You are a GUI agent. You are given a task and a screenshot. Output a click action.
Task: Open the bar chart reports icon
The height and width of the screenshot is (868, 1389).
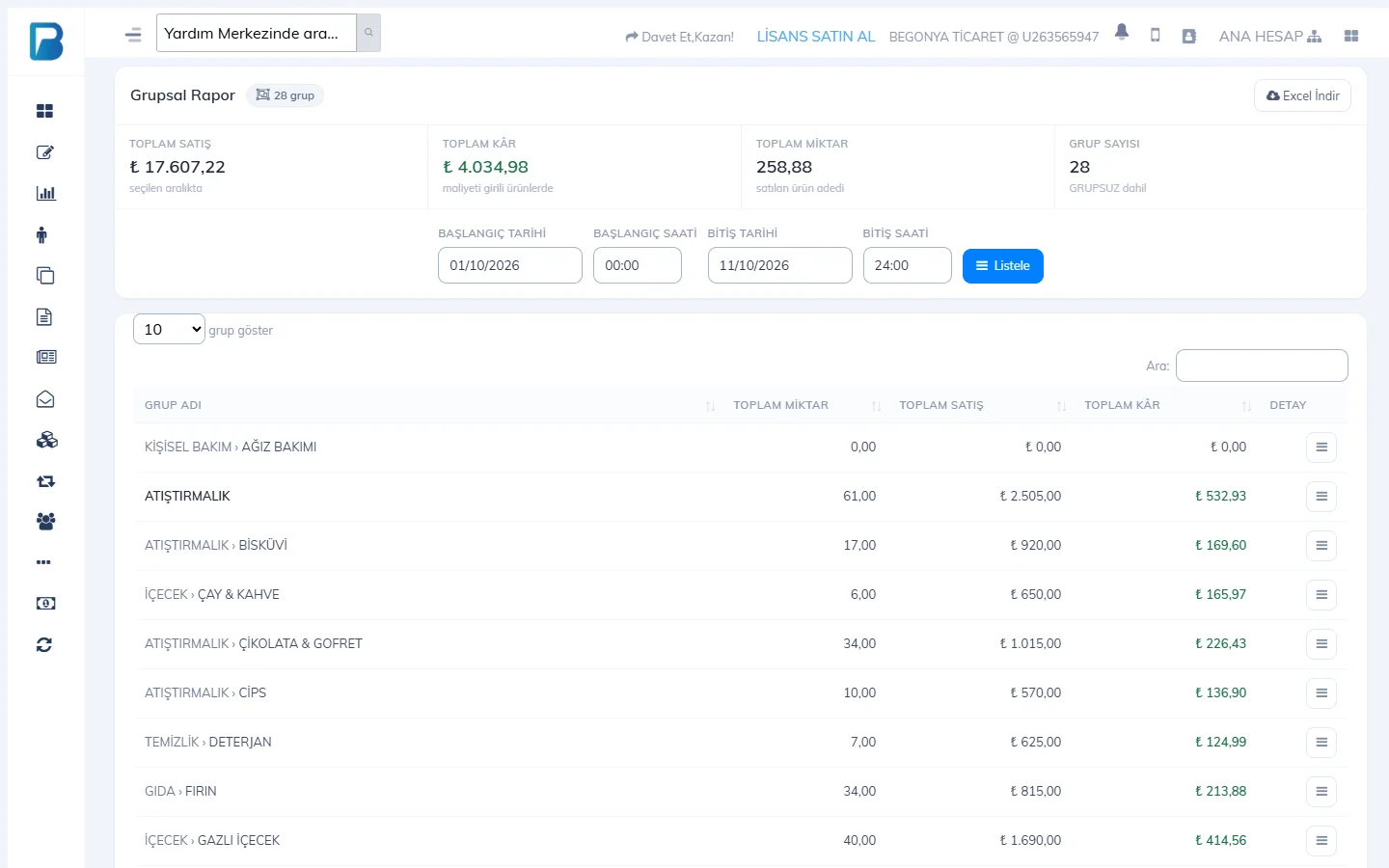coord(45,193)
